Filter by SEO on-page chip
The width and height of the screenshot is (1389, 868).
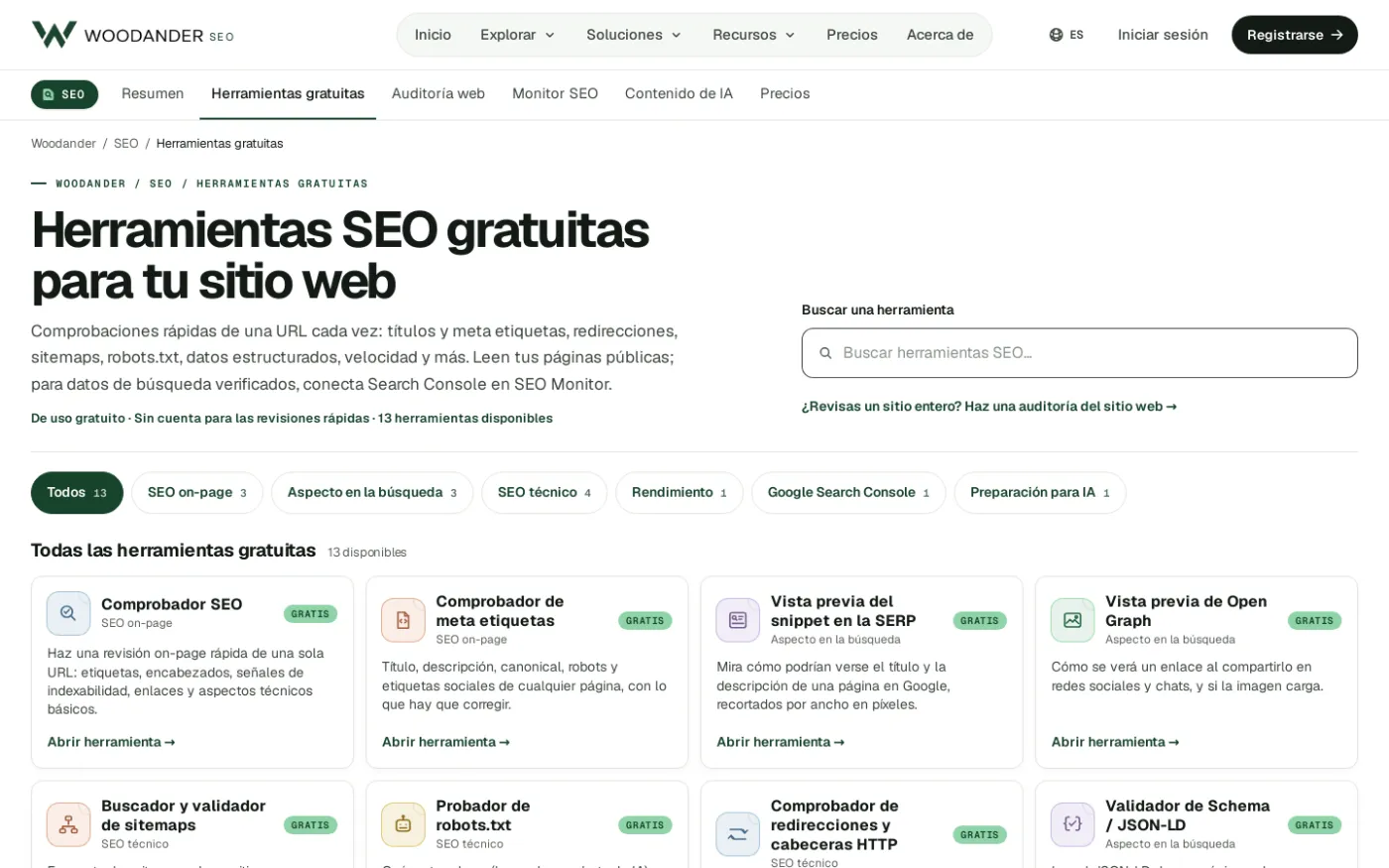pos(196,493)
